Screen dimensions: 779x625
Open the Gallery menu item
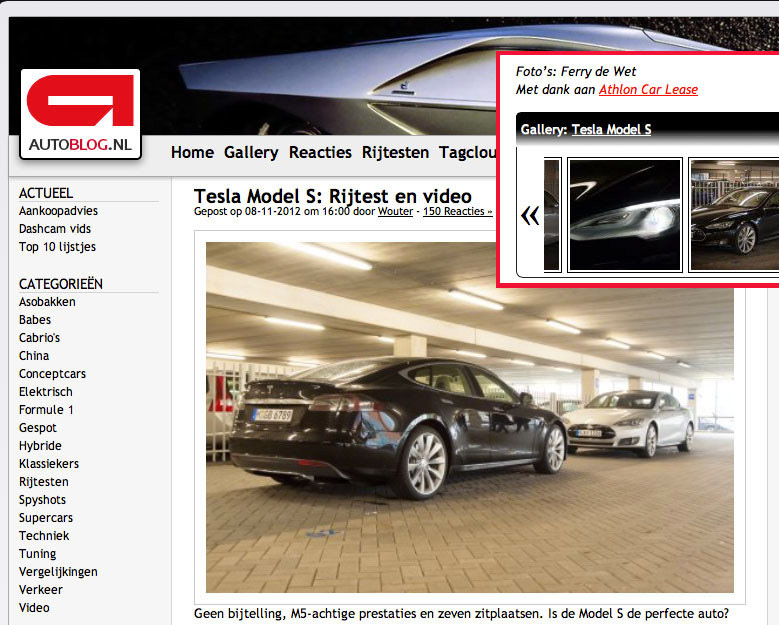coord(251,152)
